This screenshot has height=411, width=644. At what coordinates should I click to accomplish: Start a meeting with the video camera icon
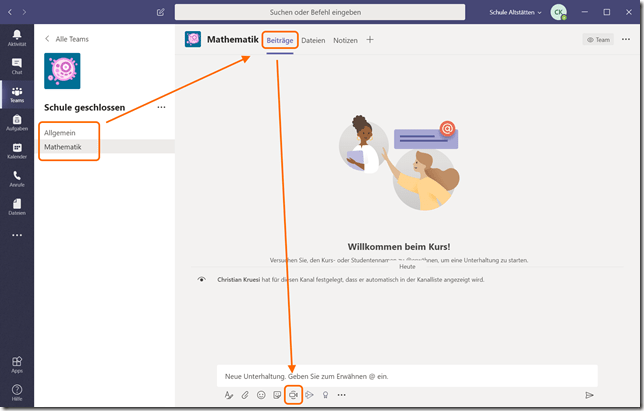(294, 395)
